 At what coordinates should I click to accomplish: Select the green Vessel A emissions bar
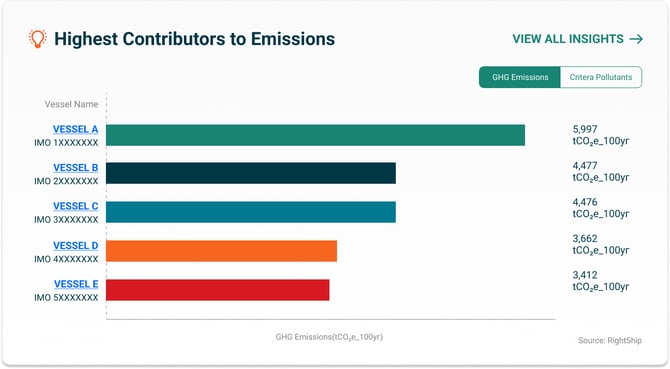click(315, 135)
